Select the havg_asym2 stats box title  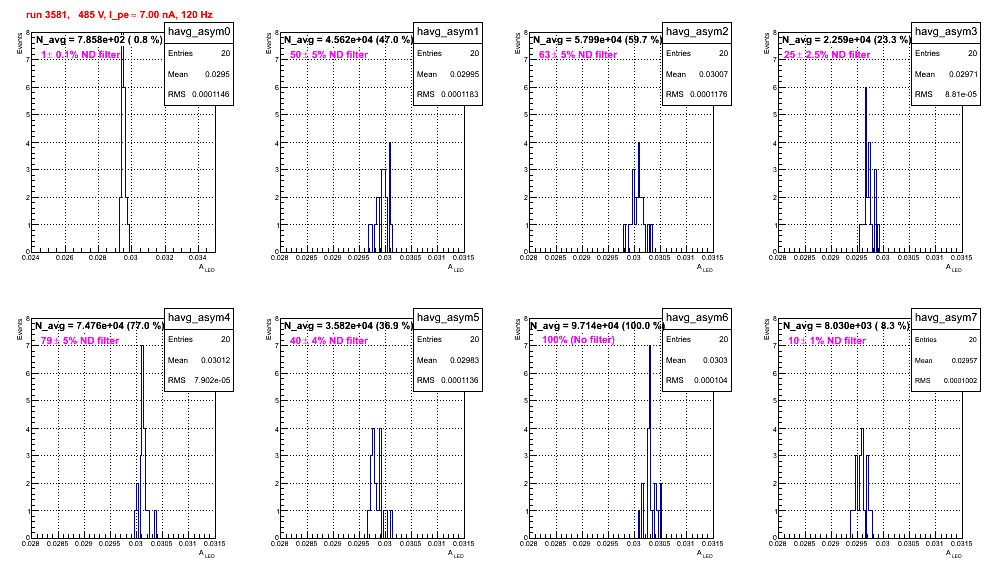(x=697, y=31)
